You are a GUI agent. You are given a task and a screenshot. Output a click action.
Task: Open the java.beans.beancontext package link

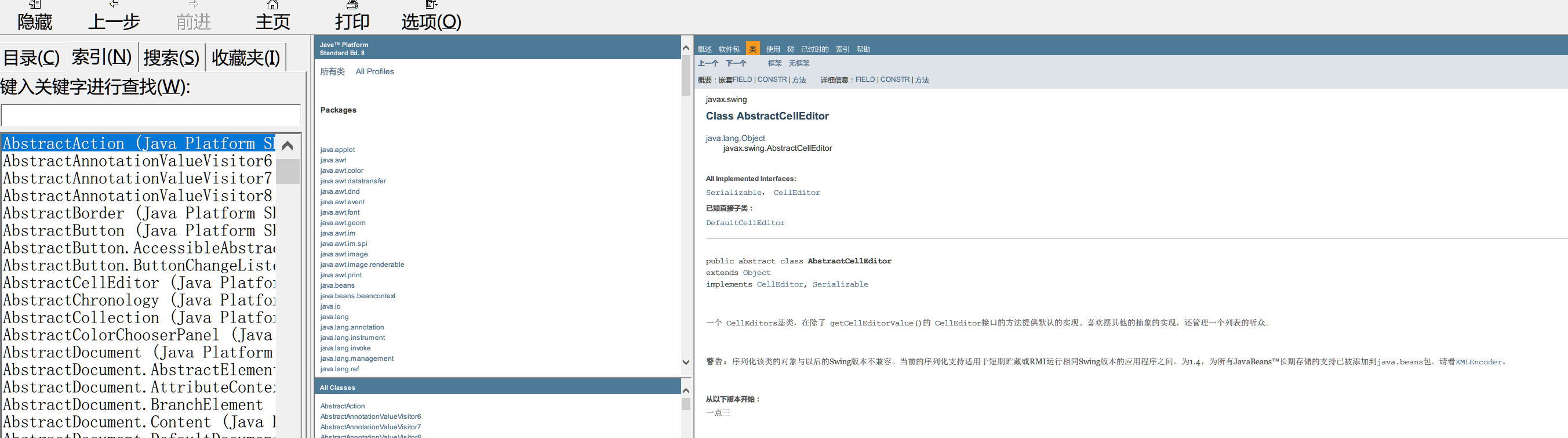tap(358, 296)
